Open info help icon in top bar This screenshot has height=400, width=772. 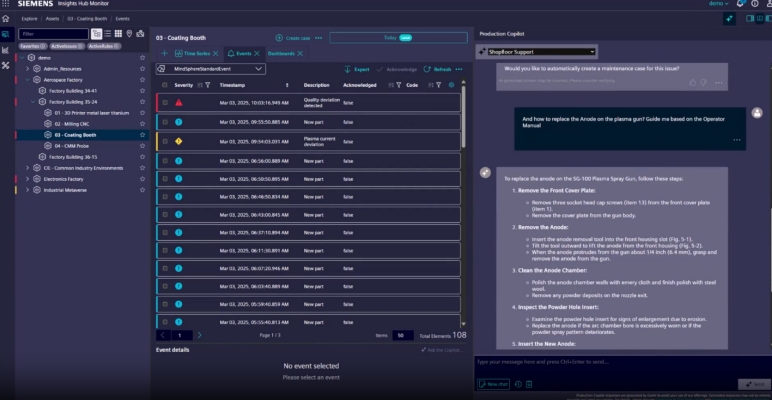755,3
